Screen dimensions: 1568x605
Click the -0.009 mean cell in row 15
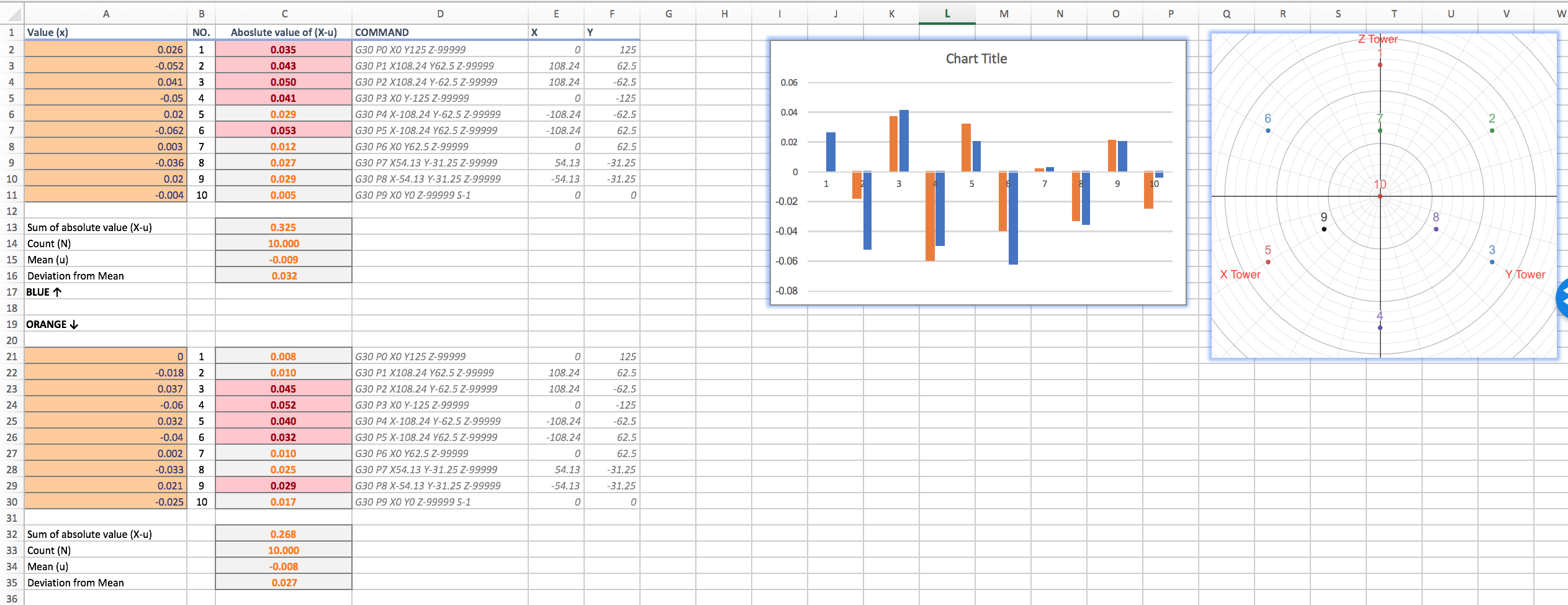284,260
